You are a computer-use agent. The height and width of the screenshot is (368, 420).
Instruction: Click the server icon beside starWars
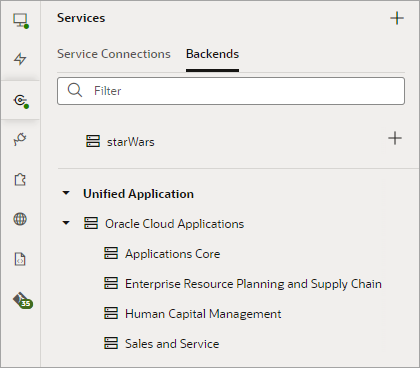coord(93,141)
